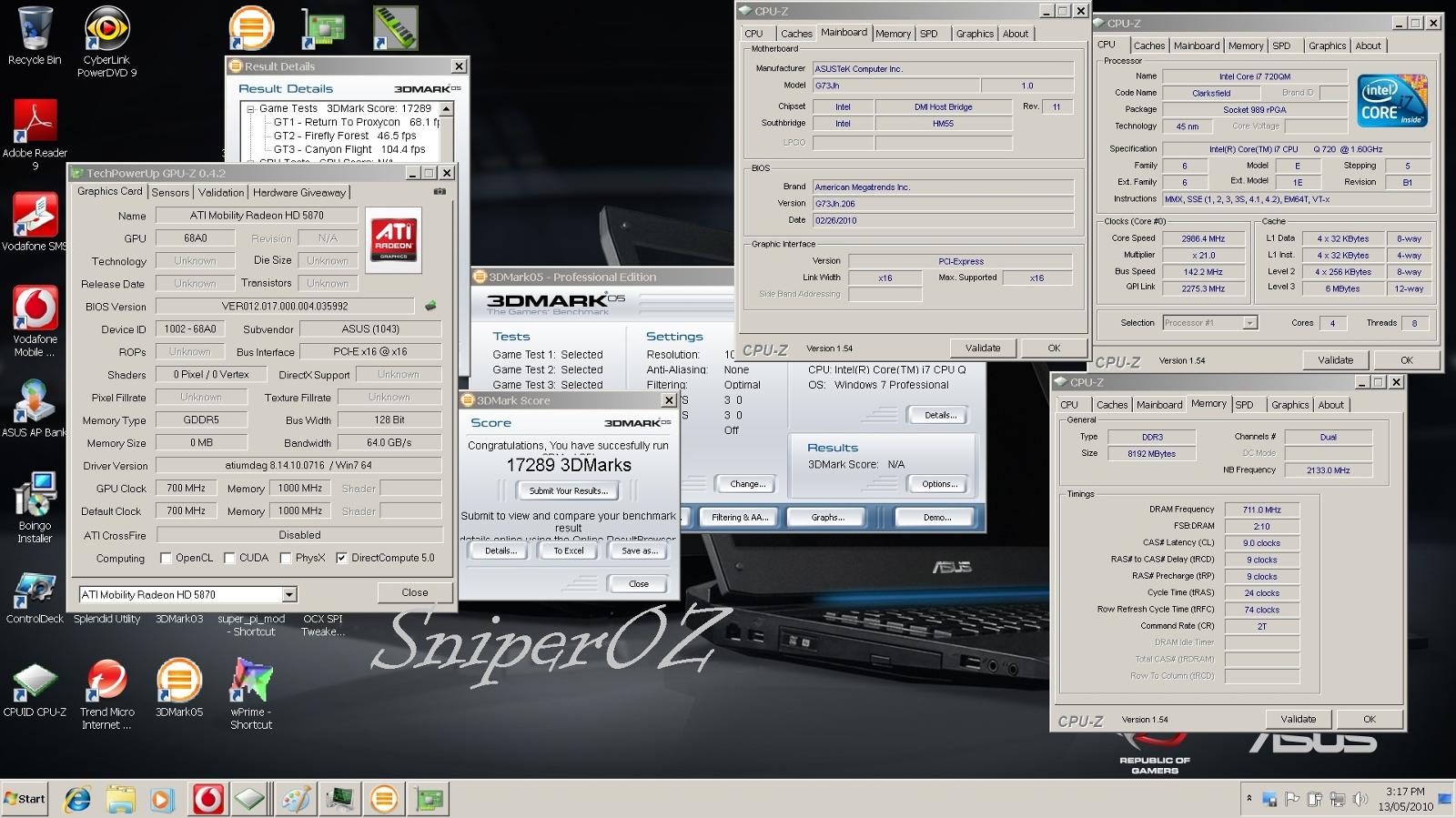Image resolution: width=1456 pixels, height=818 pixels.
Task: Open Hardware Giveaway tab in GPU-Z
Action: click(299, 192)
